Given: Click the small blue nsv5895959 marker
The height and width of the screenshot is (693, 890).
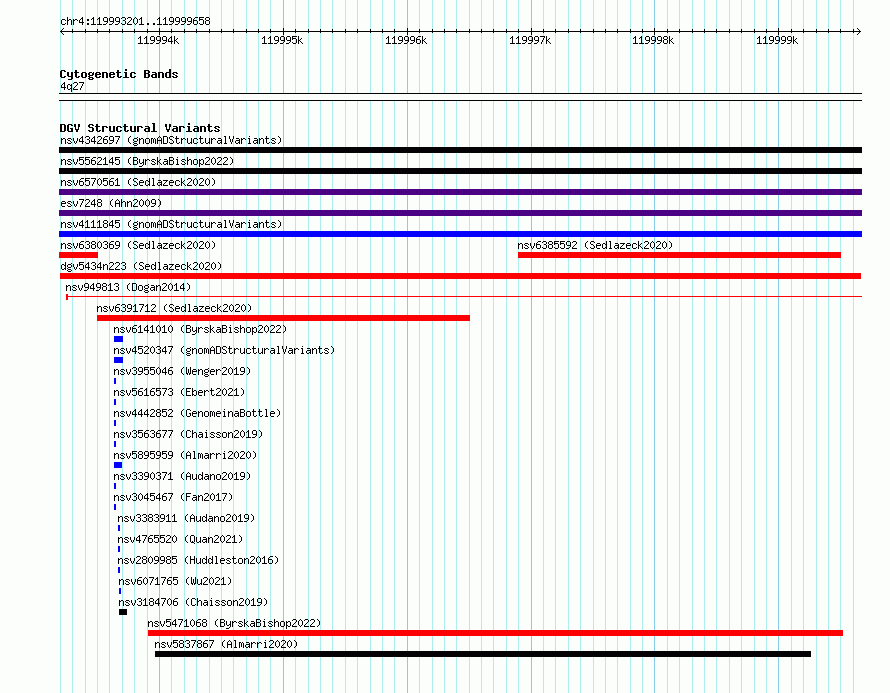Looking at the screenshot, I should tap(118, 465).
